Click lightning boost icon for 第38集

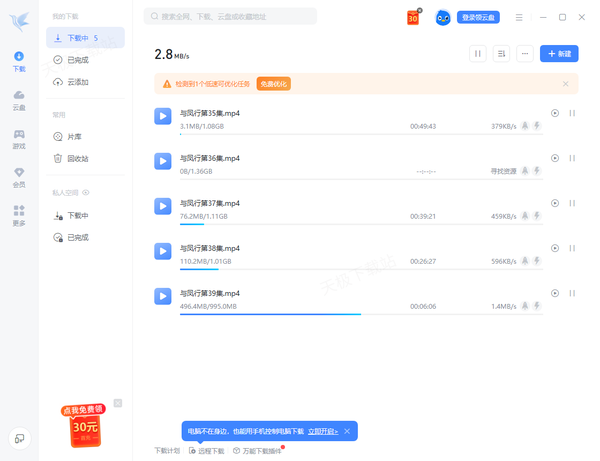(x=537, y=261)
